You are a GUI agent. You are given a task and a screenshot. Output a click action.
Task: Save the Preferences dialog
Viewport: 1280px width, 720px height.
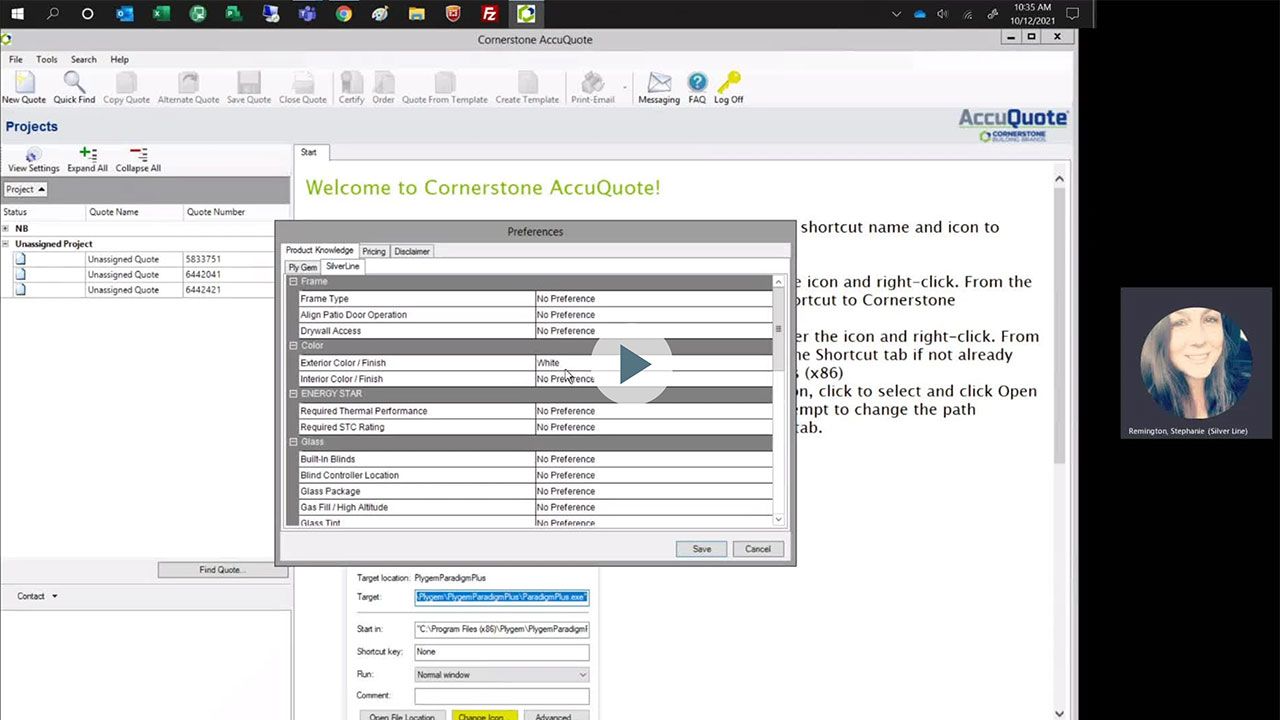(x=702, y=549)
